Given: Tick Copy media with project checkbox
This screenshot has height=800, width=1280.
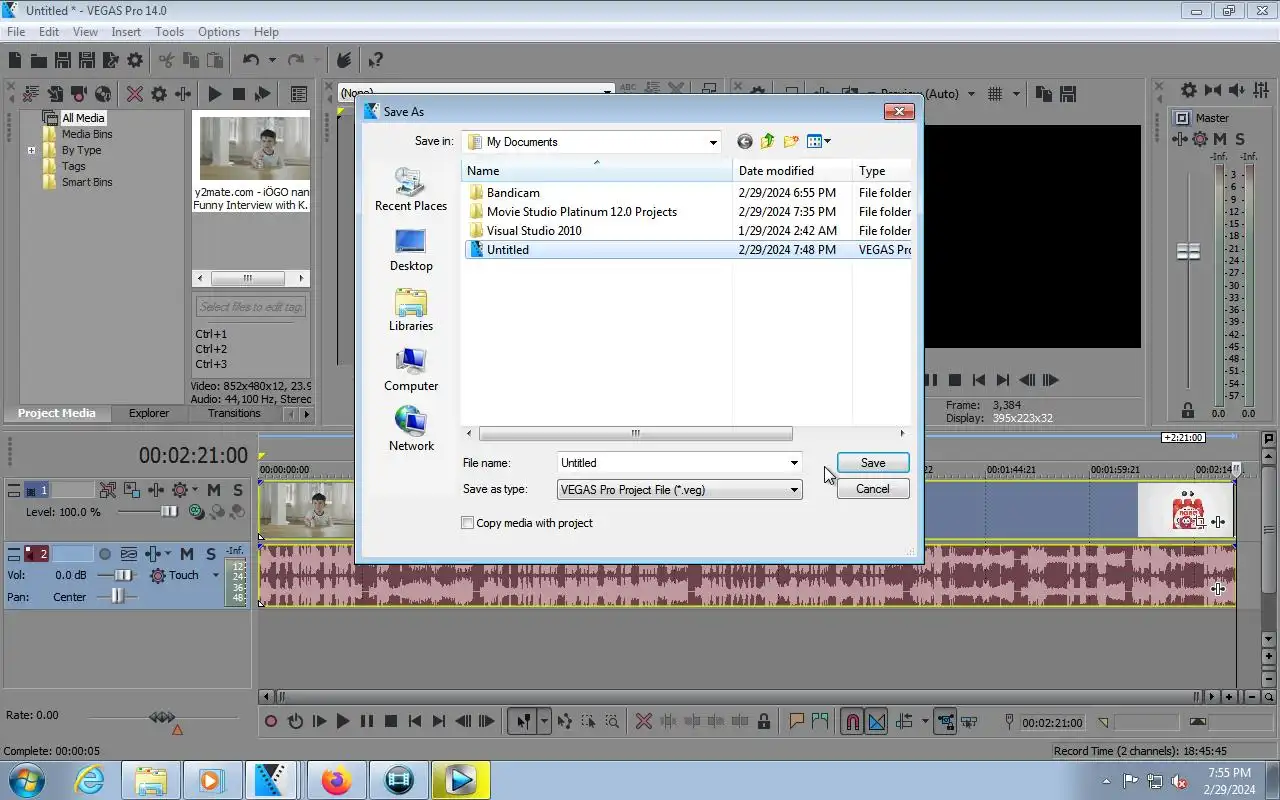Looking at the screenshot, I should [467, 523].
